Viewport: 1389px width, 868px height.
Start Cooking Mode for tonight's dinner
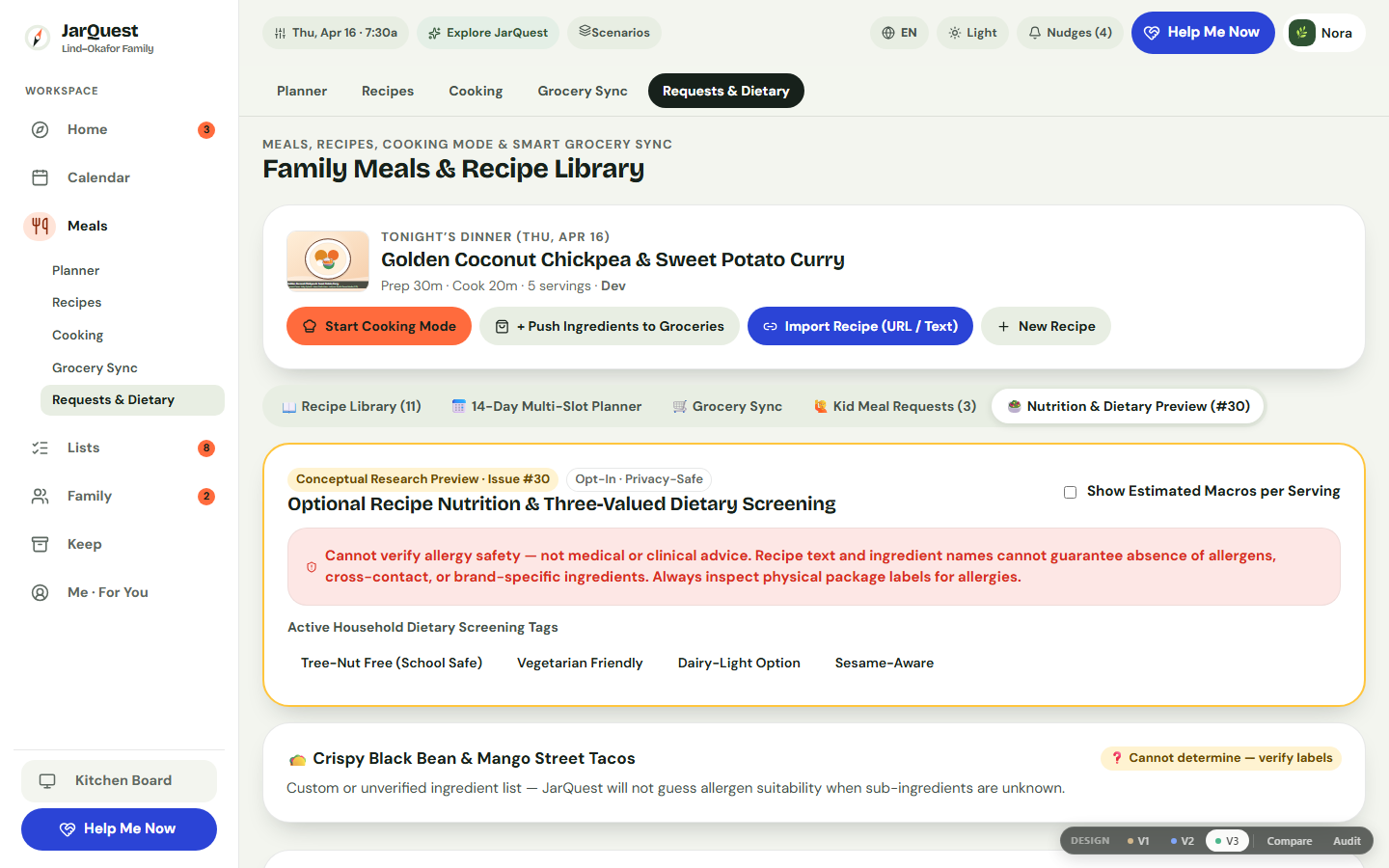coord(379,326)
